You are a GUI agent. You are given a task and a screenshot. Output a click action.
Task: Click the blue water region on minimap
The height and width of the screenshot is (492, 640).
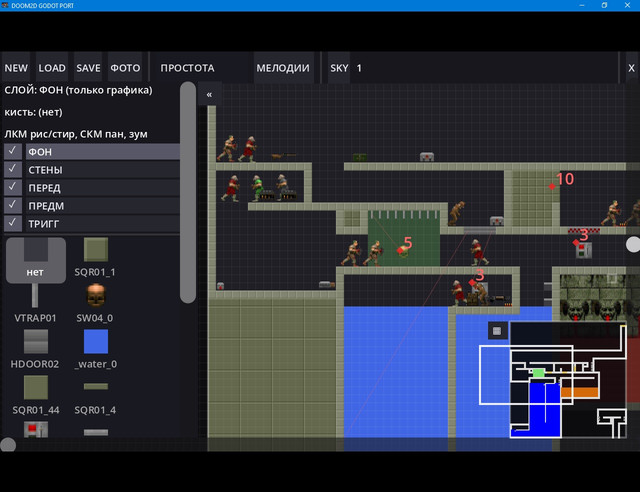tap(545, 410)
